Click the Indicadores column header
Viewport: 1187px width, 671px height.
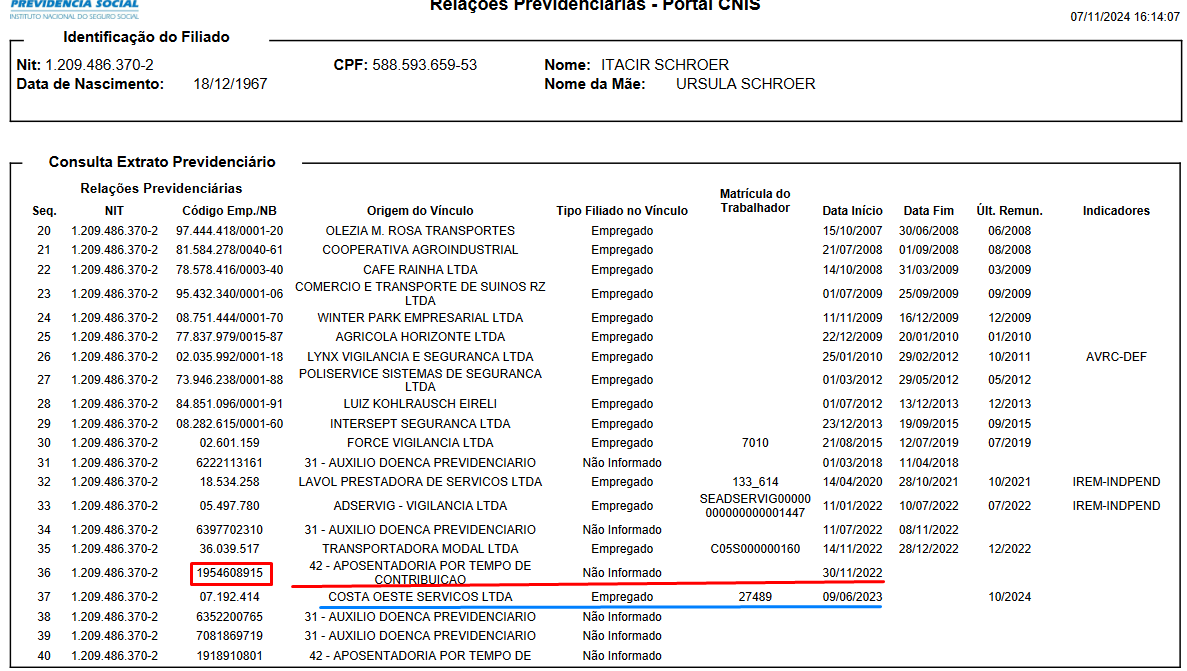1116,211
